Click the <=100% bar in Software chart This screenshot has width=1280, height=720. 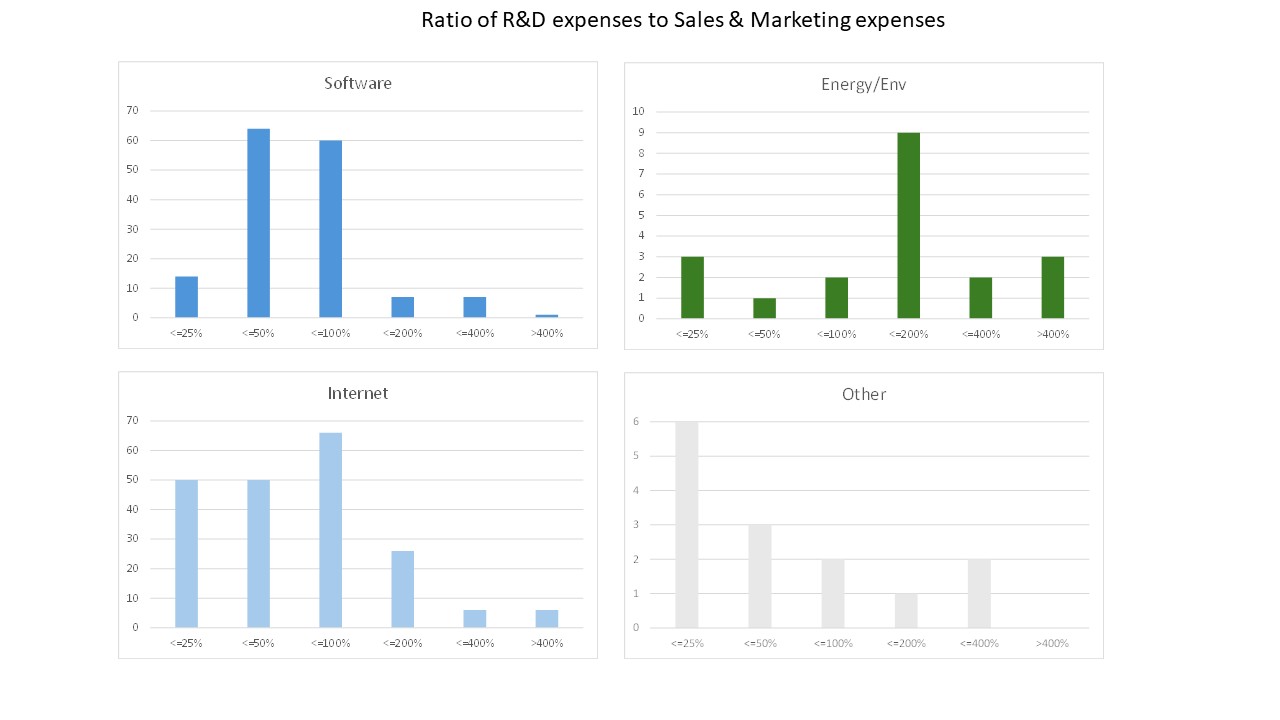pyautogui.click(x=330, y=229)
